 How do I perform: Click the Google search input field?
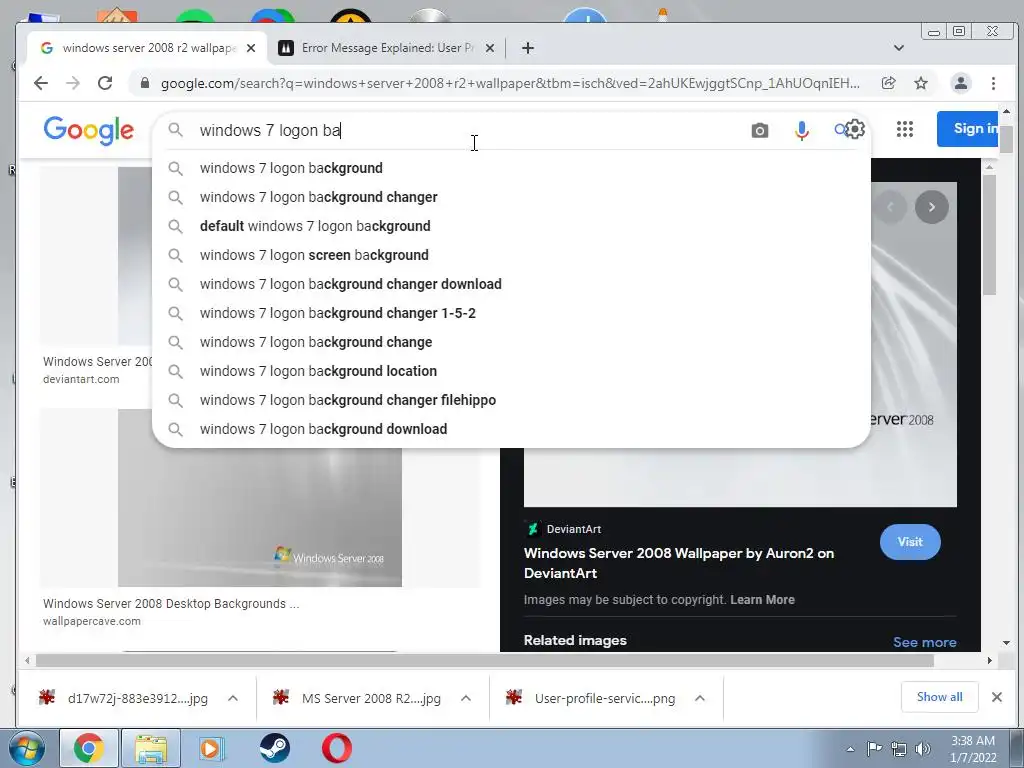(x=467, y=131)
